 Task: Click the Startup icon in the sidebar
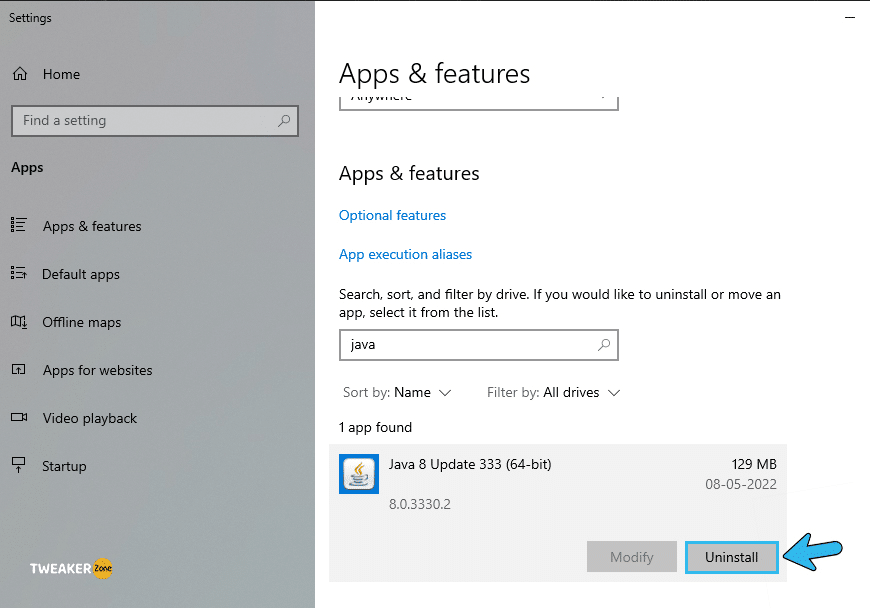[19, 465]
